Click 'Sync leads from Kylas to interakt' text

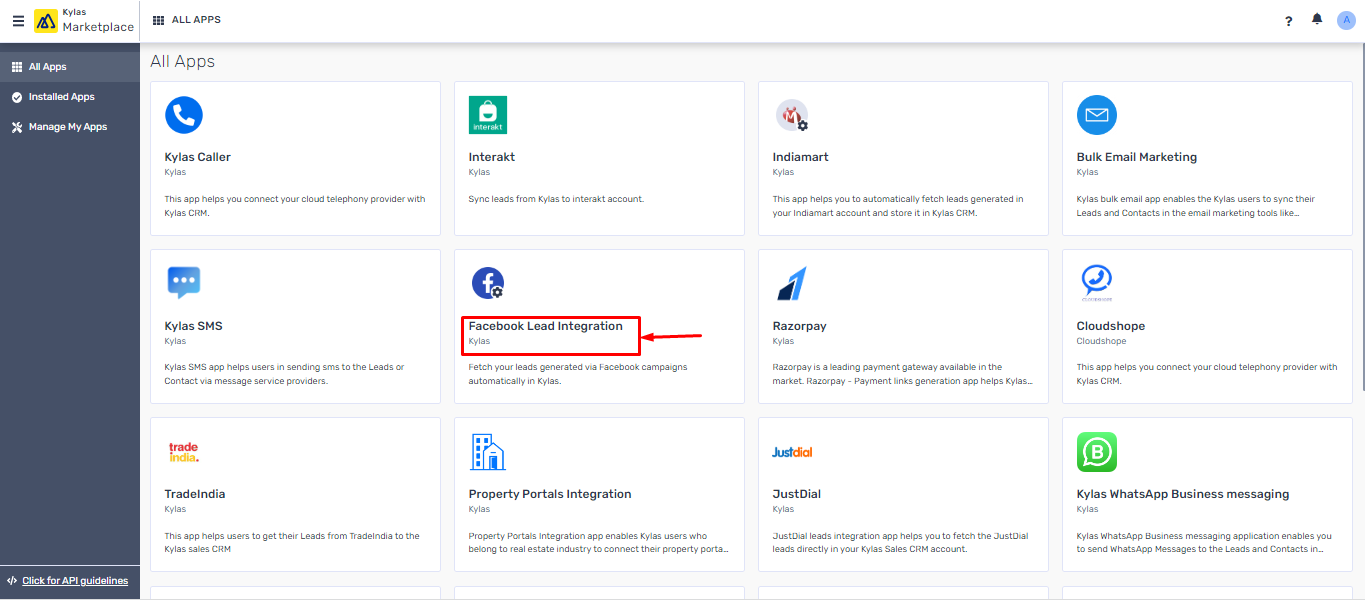(x=556, y=199)
